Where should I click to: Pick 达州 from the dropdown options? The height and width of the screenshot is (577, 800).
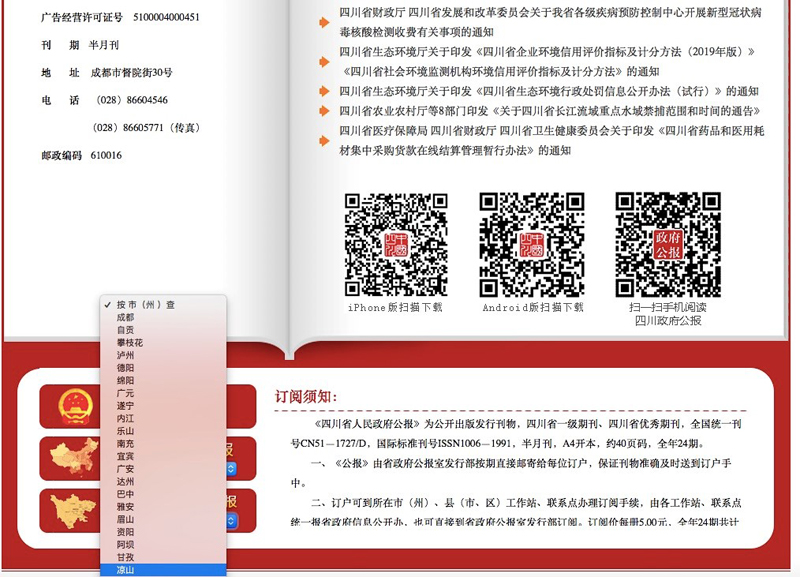[163, 482]
